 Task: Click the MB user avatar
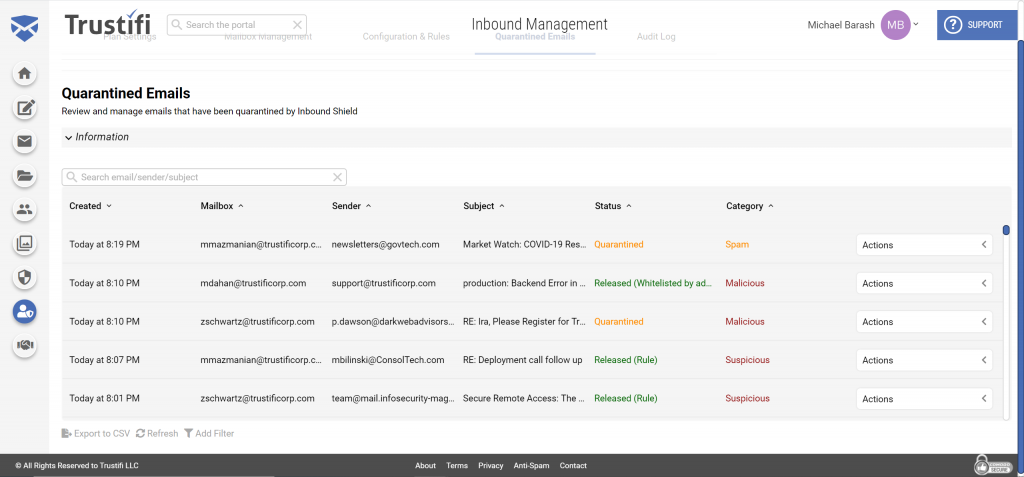(895, 25)
